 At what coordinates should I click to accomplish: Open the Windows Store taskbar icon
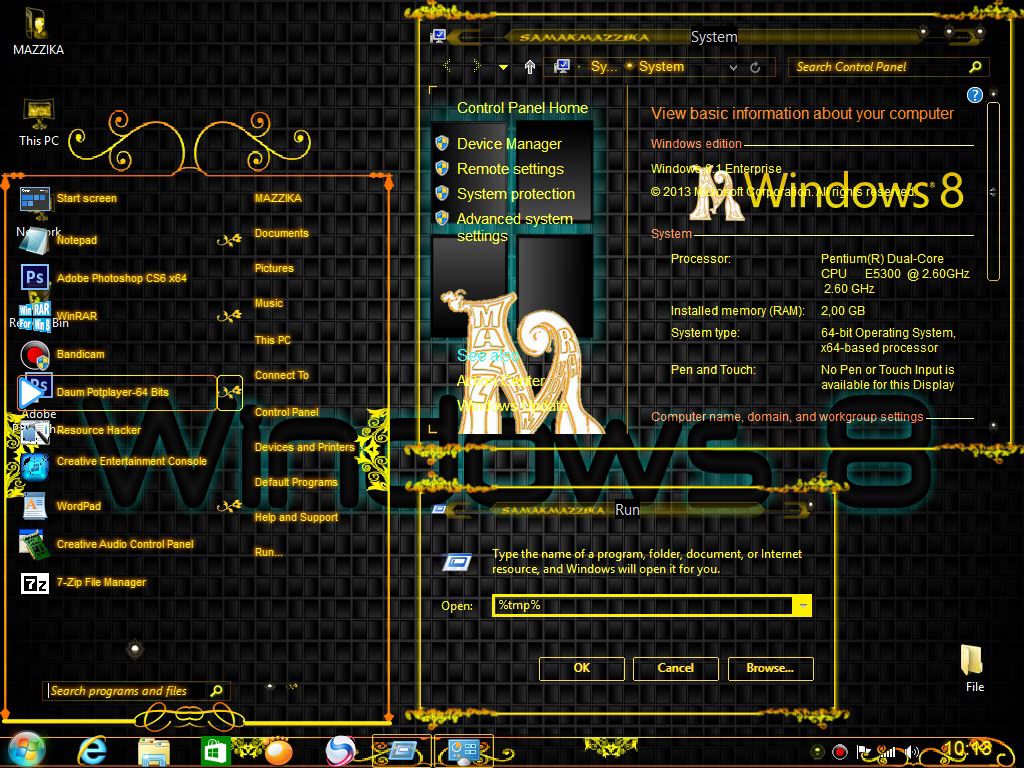216,752
